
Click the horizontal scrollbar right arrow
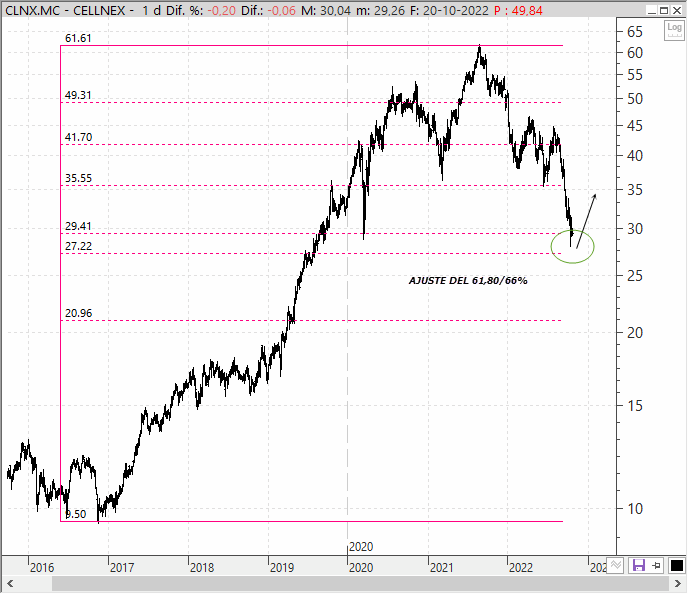(677, 584)
